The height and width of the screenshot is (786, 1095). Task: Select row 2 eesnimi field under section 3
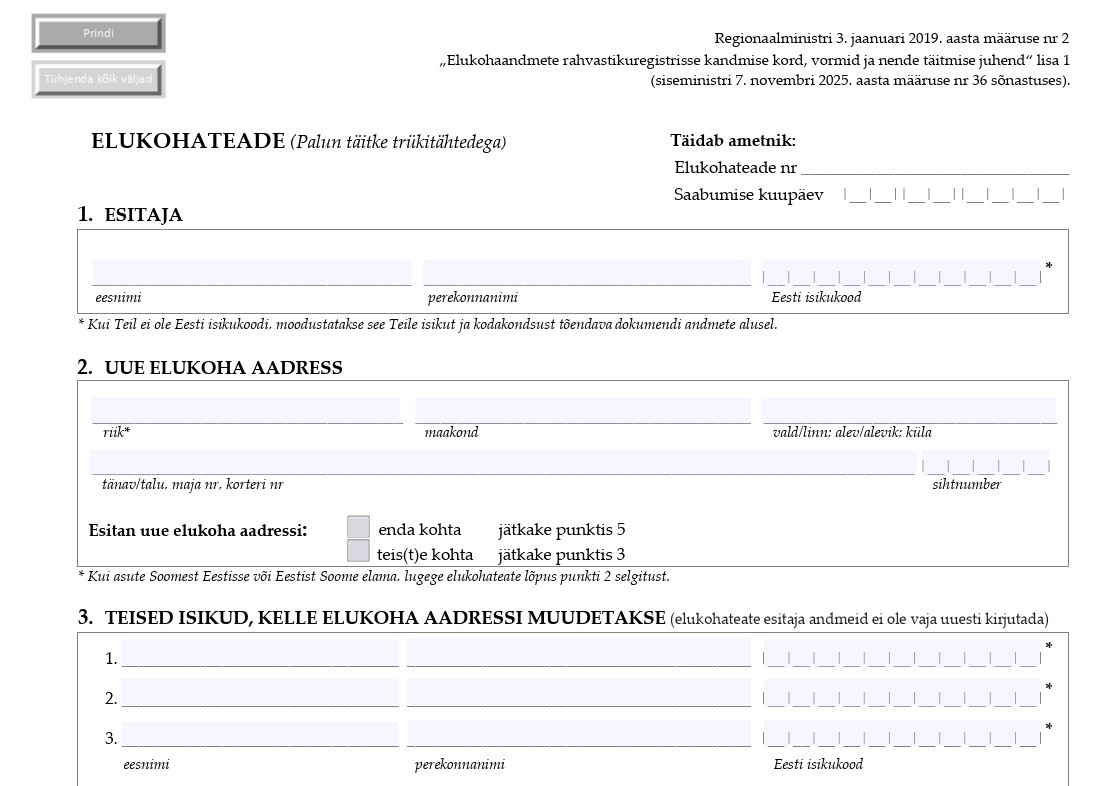point(260,693)
